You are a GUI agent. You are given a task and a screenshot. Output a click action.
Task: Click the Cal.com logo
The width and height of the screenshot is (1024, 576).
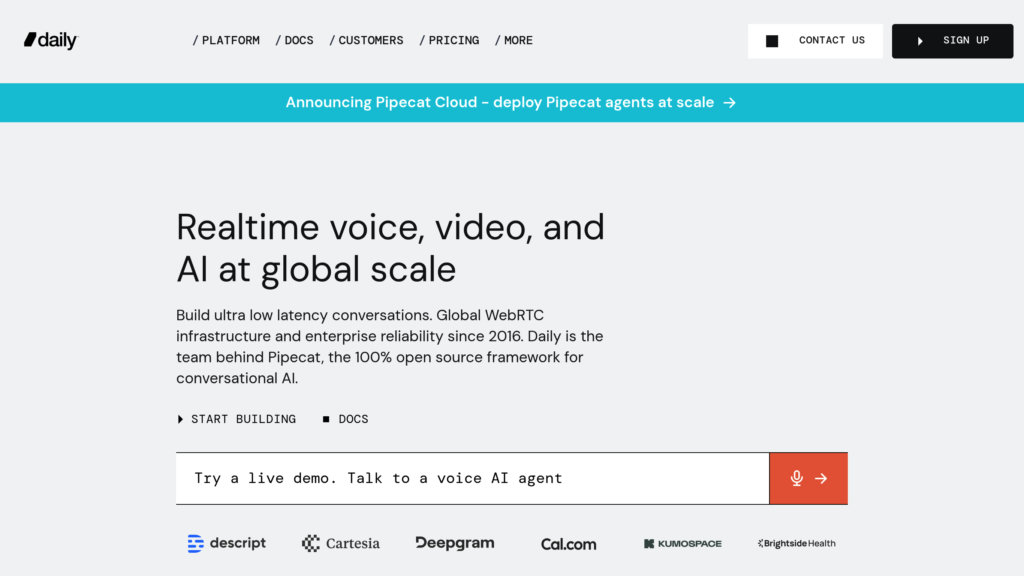point(568,544)
